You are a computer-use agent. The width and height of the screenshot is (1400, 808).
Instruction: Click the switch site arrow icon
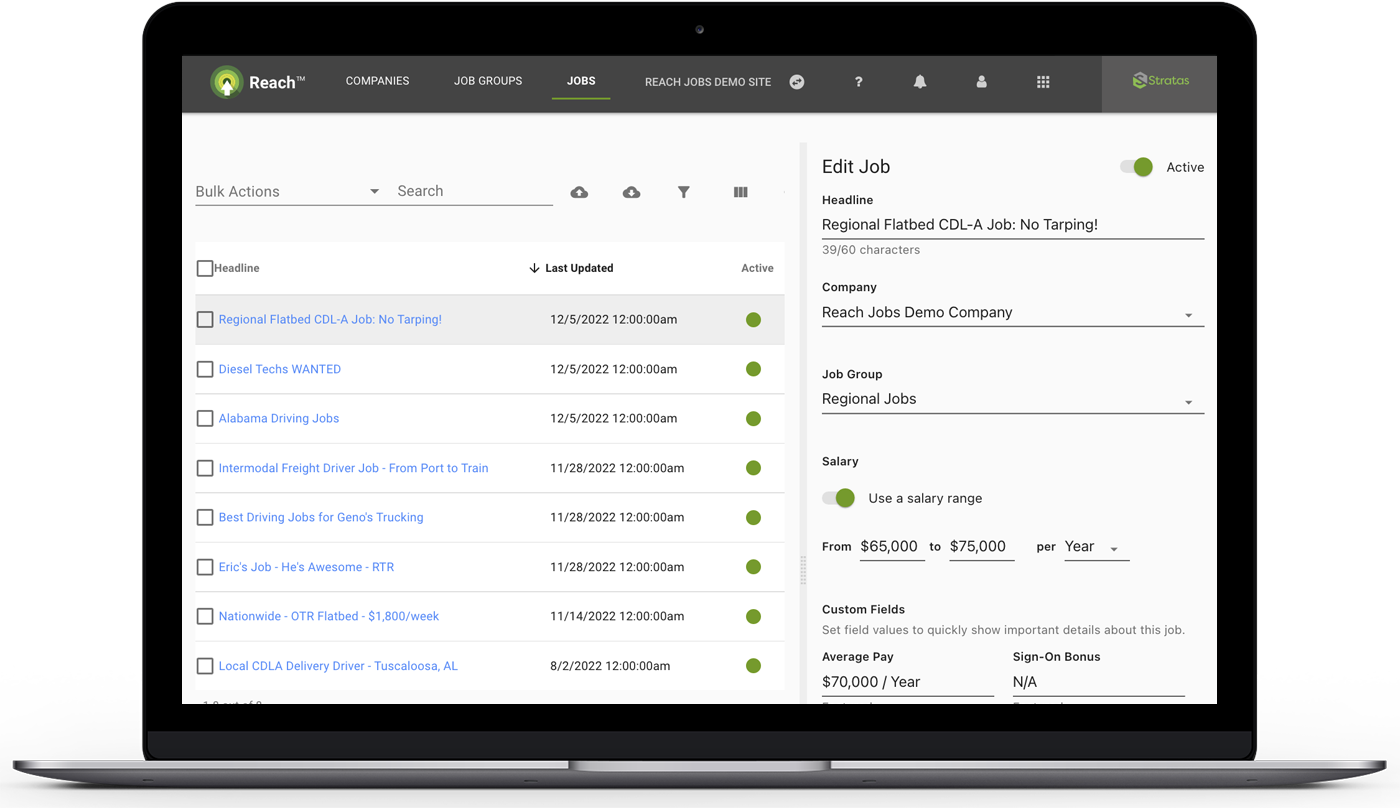point(797,82)
